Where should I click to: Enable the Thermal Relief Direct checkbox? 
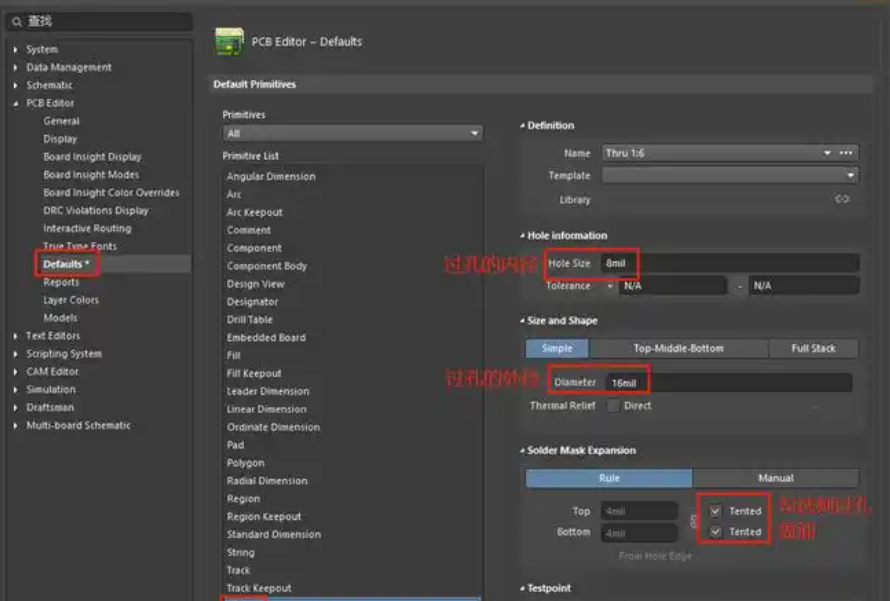pyautogui.click(x=611, y=406)
